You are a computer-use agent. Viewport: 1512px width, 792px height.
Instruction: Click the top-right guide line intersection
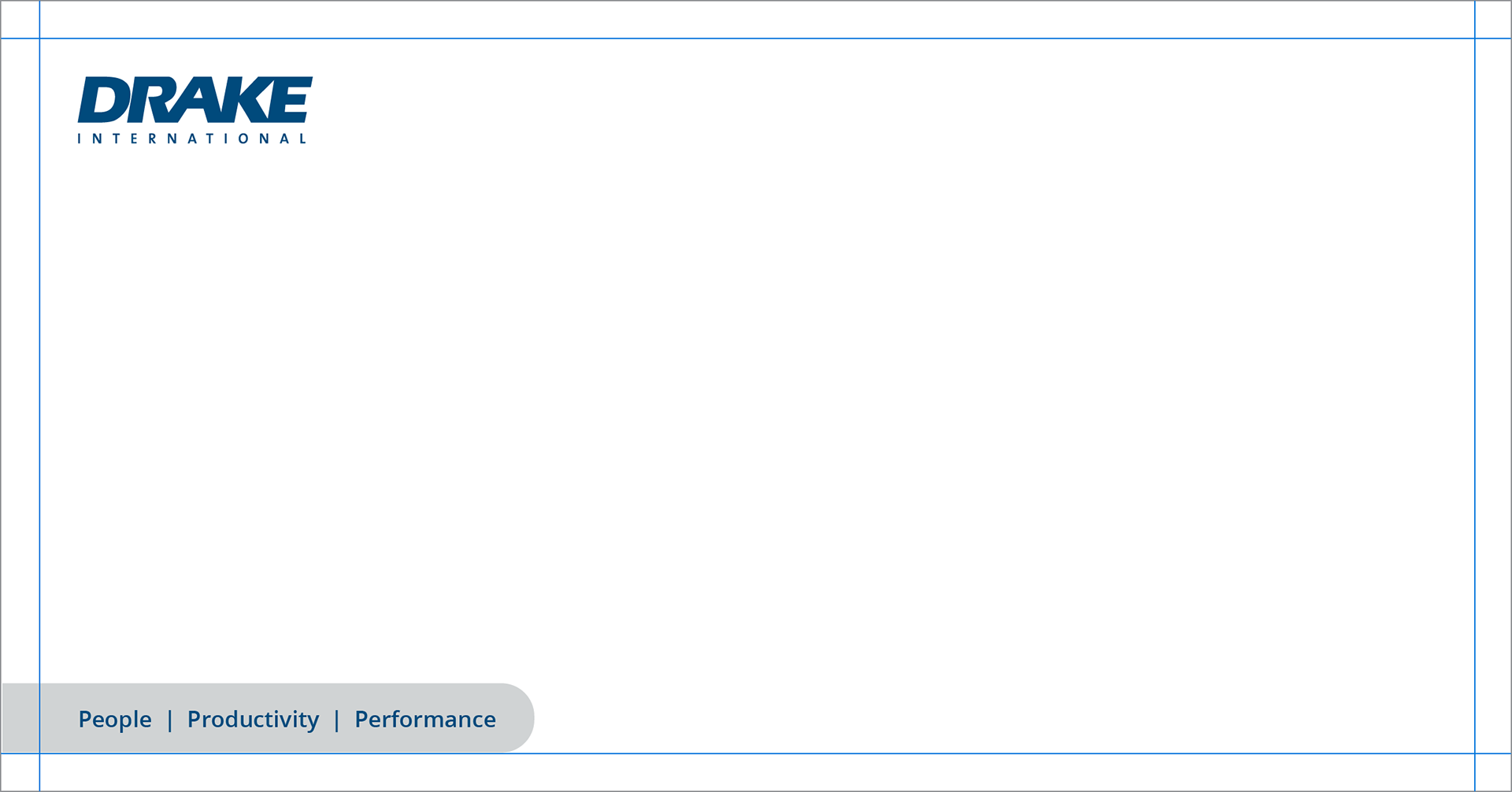[x=1474, y=39]
